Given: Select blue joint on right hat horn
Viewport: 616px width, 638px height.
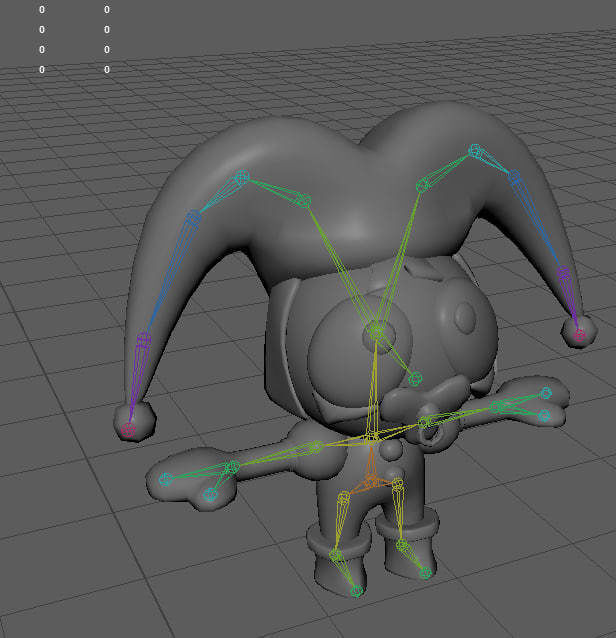Looking at the screenshot, I should (514, 176).
